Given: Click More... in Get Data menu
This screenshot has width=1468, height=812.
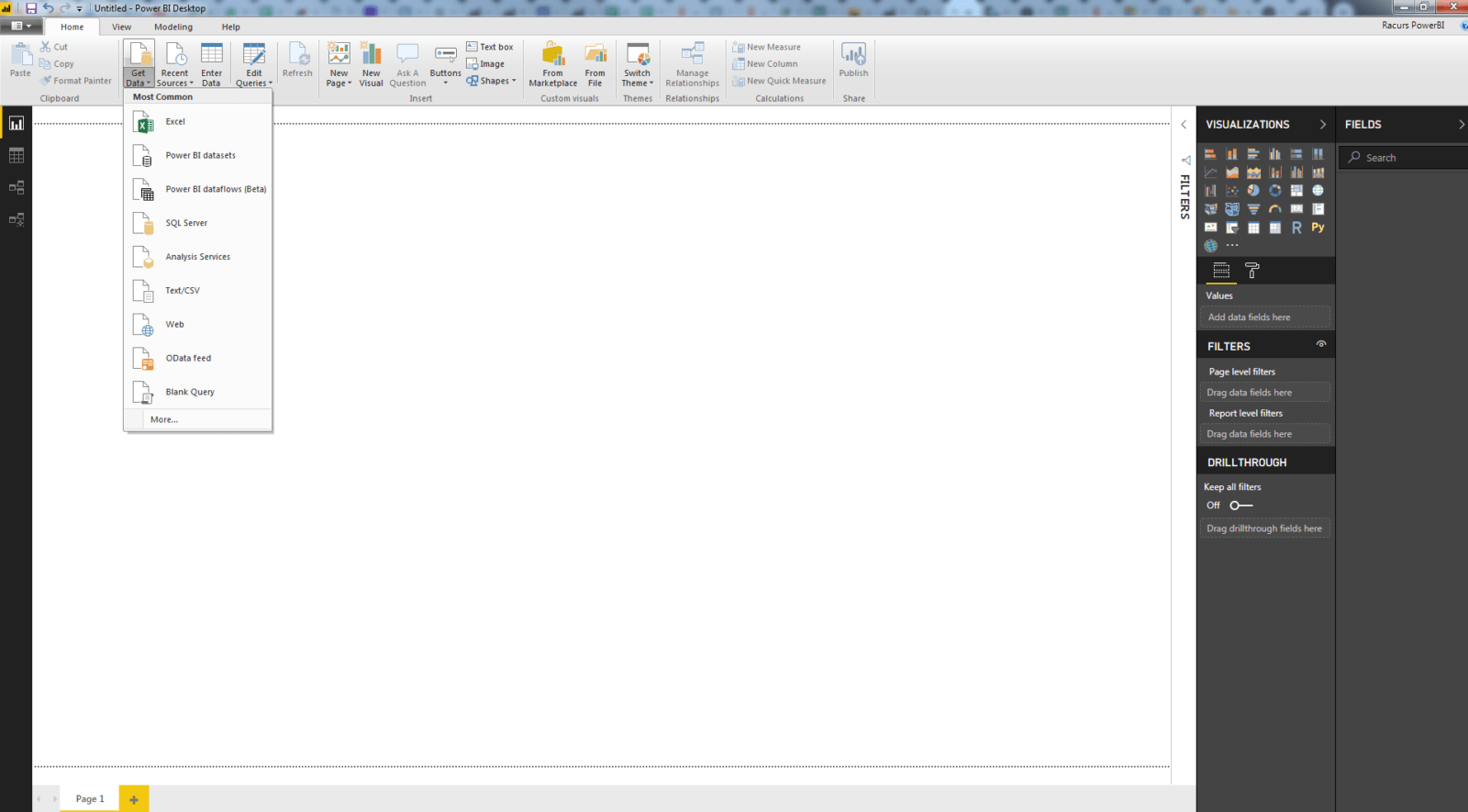Looking at the screenshot, I should pyautogui.click(x=198, y=419).
